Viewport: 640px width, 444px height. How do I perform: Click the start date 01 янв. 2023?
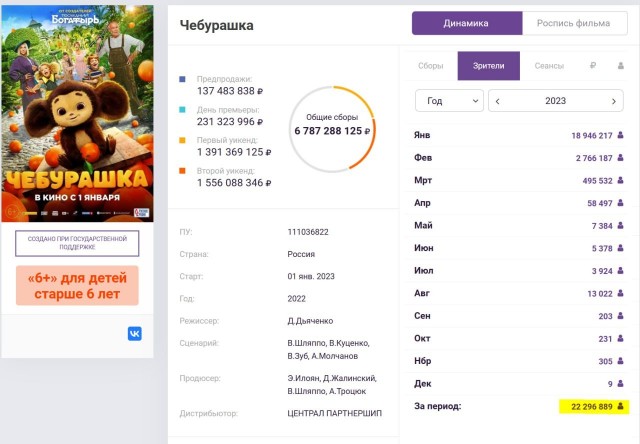(x=311, y=276)
